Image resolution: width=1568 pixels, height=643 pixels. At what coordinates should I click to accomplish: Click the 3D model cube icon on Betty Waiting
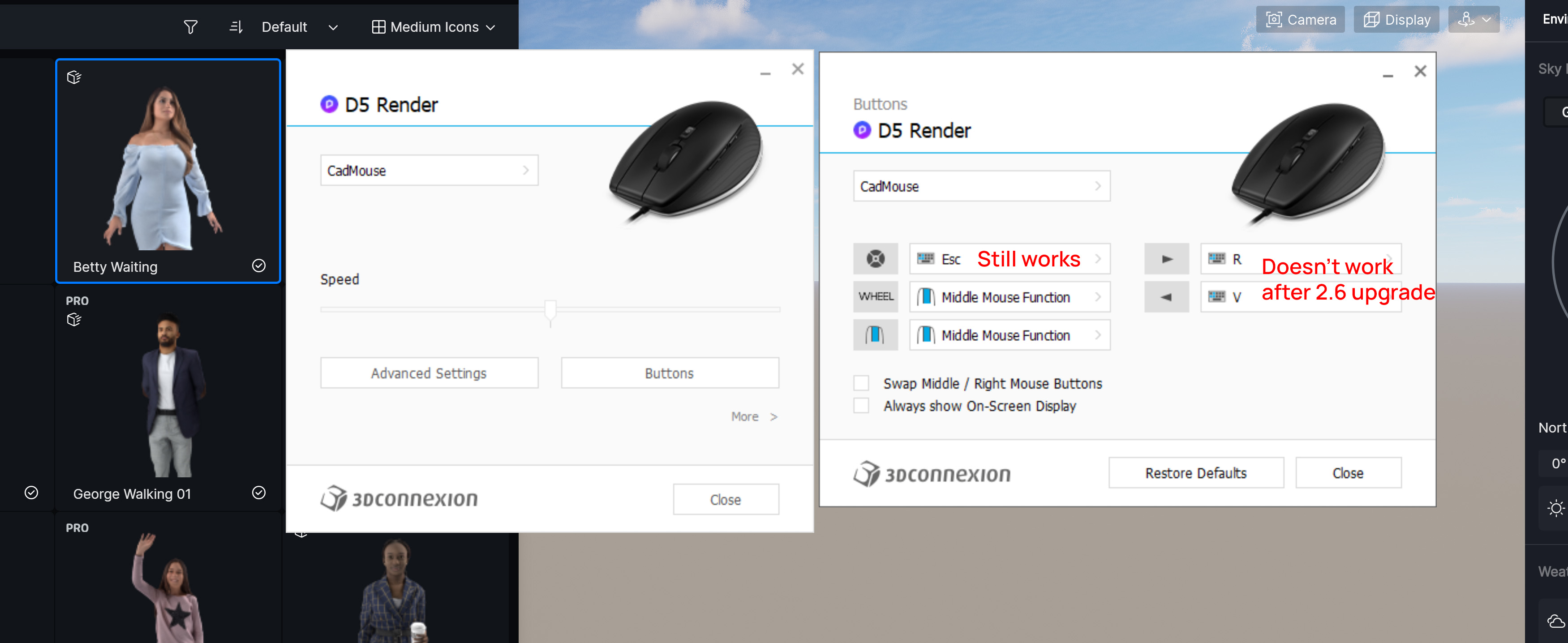tap(73, 77)
